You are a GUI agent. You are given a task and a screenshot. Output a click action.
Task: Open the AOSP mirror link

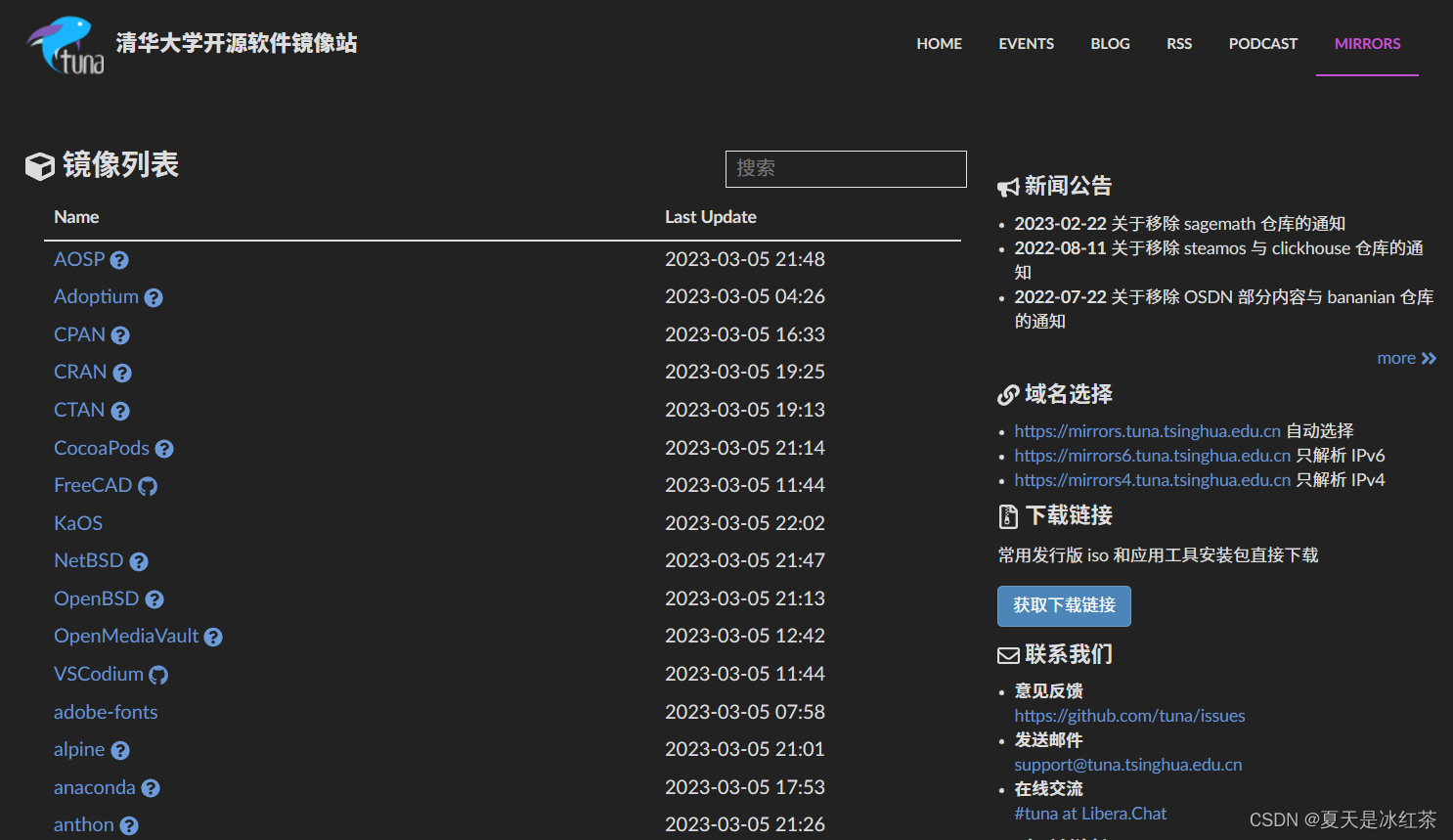79,259
